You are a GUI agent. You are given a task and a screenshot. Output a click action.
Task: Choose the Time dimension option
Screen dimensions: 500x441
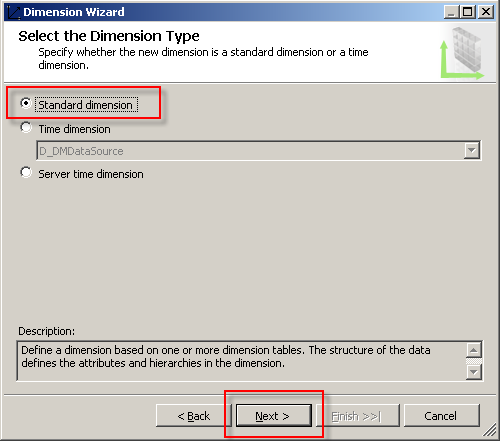coord(26,128)
